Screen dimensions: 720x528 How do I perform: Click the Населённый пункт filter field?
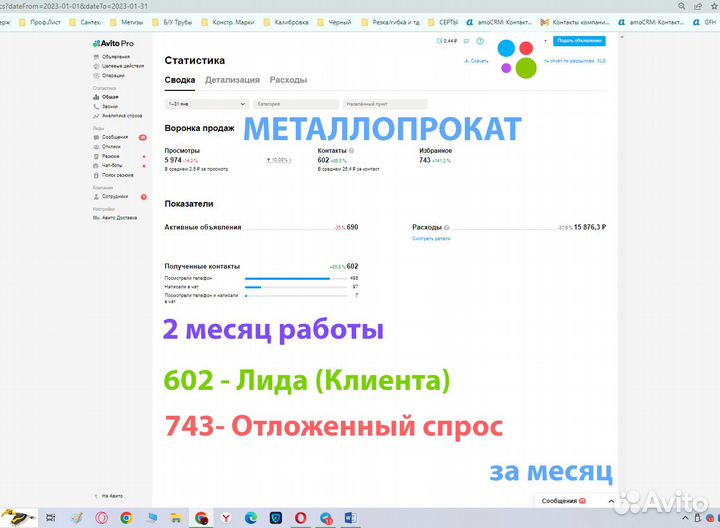pos(385,104)
